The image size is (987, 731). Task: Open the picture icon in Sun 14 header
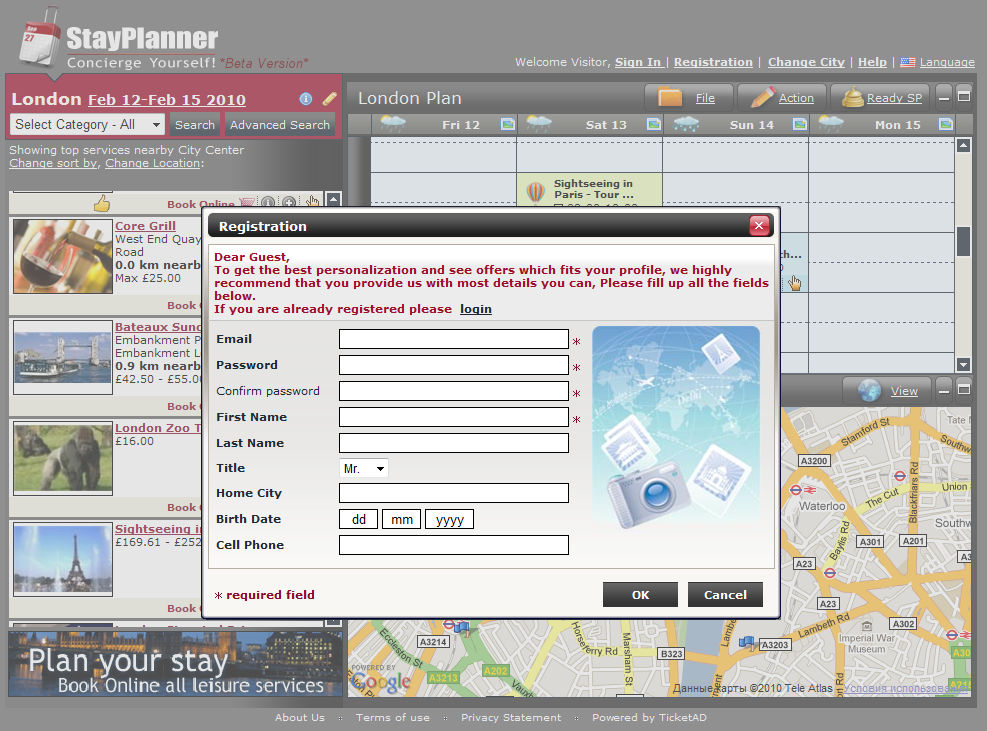(x=800, y=124)
